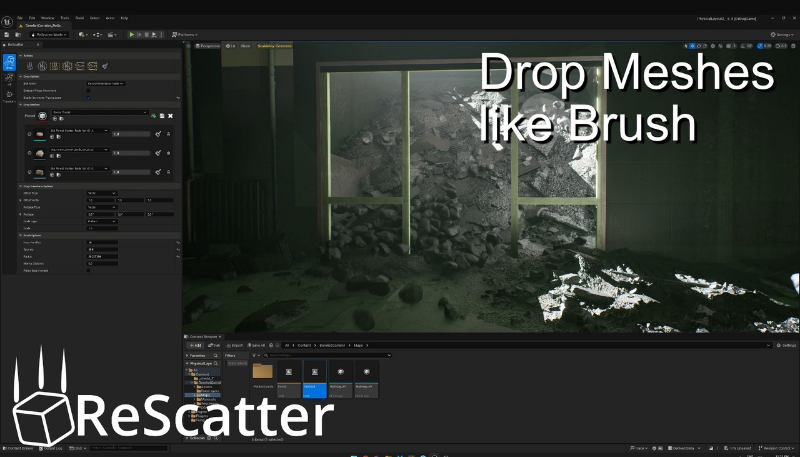This screenshot has width=800, height=457.
Task: Open the second mesh asset dropdown
Action: click(x=79, y=149)
